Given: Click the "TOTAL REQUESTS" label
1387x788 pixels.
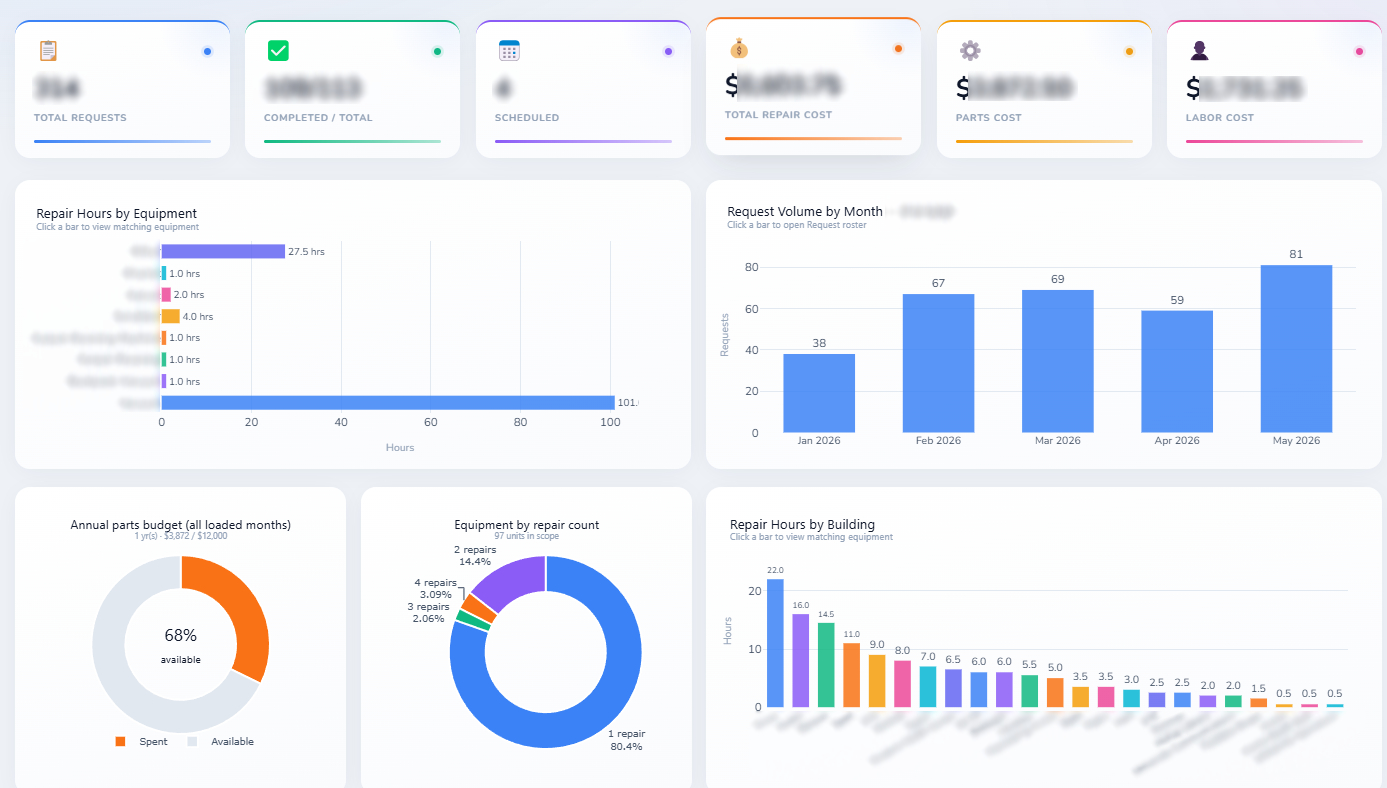Looking at the screenshot, I should click(80, 118).
